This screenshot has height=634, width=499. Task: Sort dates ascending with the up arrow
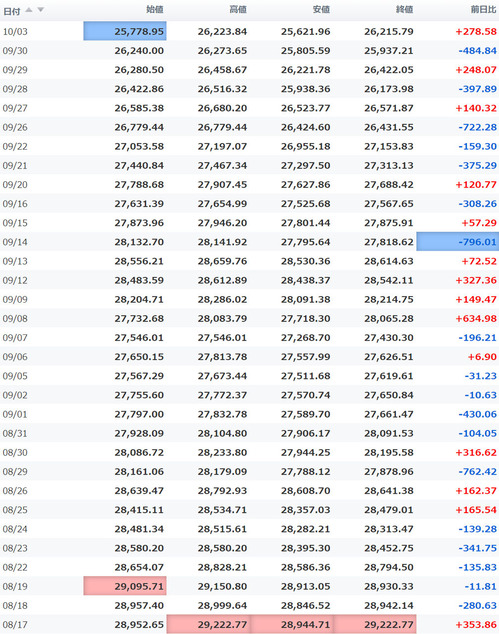29,10
